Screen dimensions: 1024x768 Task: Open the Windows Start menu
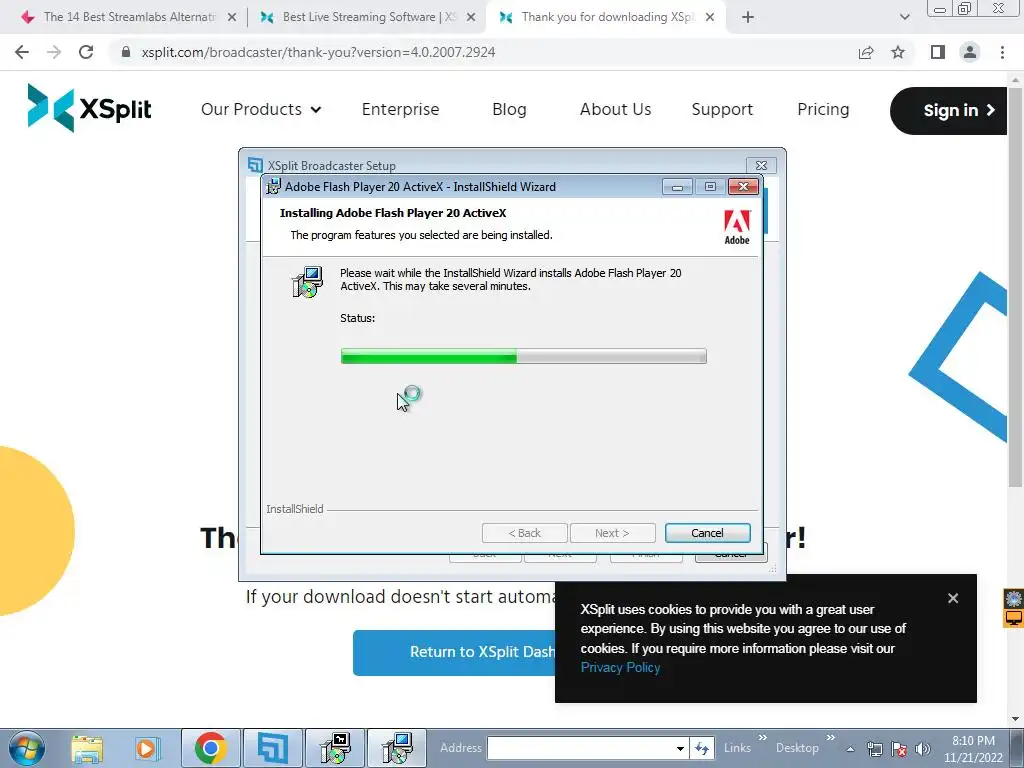coord(27,748)
